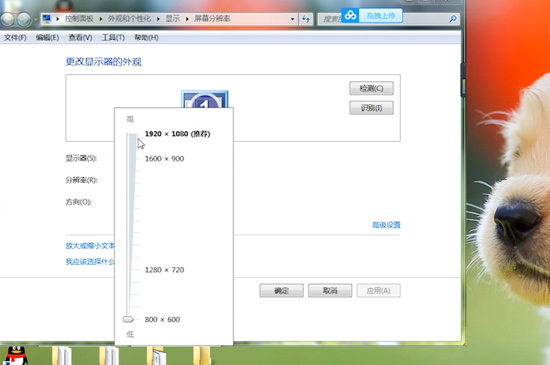Expand the arrow after 显示 breadcrumb
The width and height of the screenshot is (550, 365).
tap(187, 19)
